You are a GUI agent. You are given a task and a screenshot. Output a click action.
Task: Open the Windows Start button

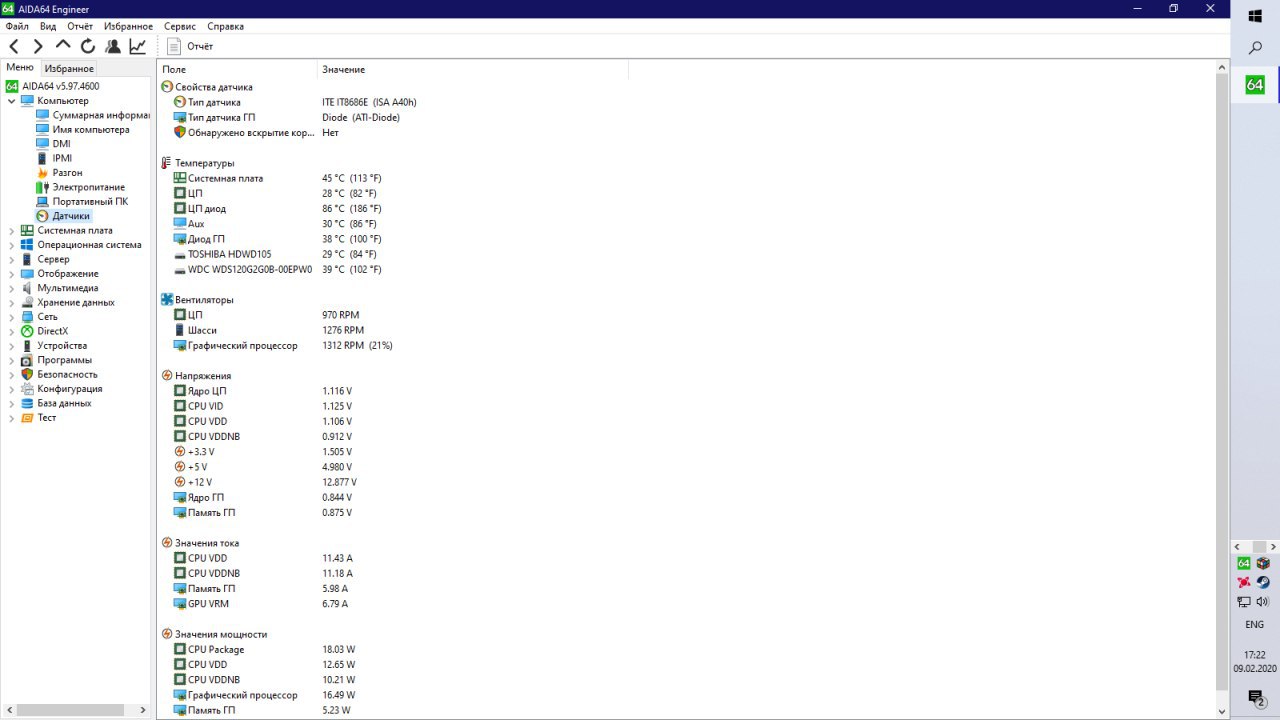pyautogui.click(x=1255, y=15)
